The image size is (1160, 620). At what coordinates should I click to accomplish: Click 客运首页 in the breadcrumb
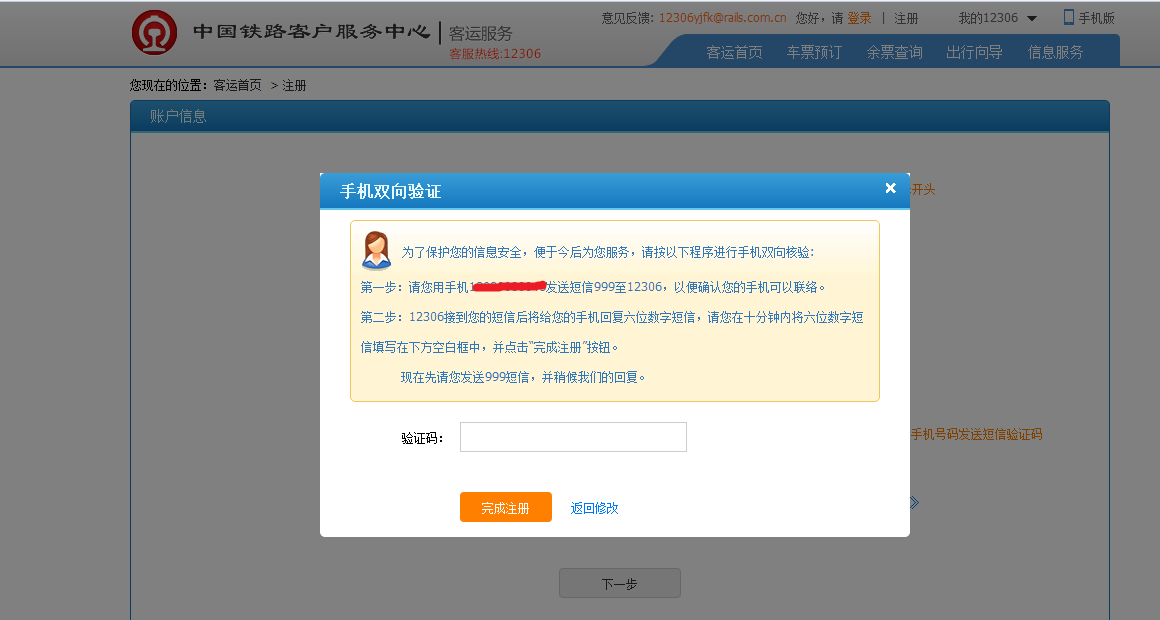click(x=237, y=85)
